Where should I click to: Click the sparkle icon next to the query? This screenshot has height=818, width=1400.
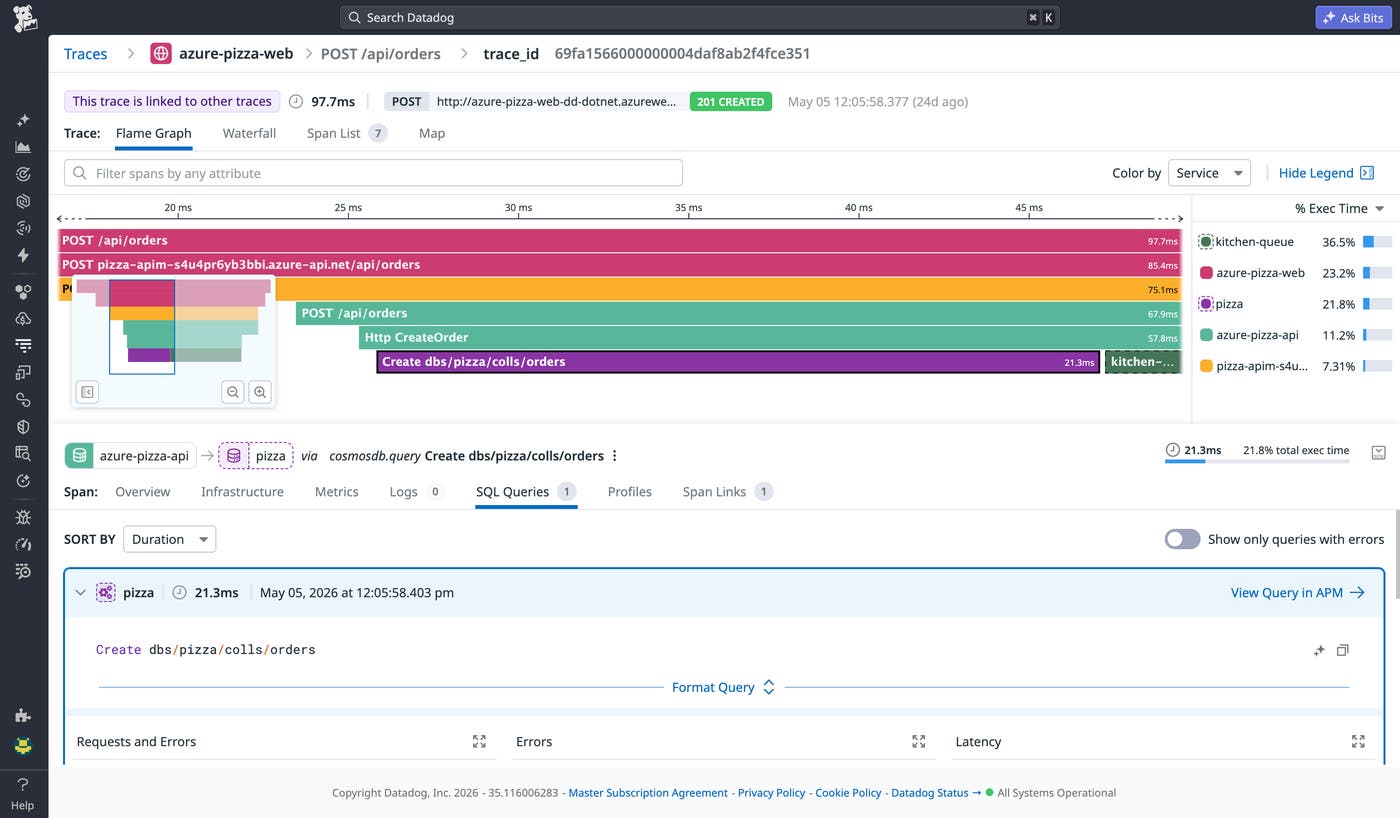(1319, 650)
